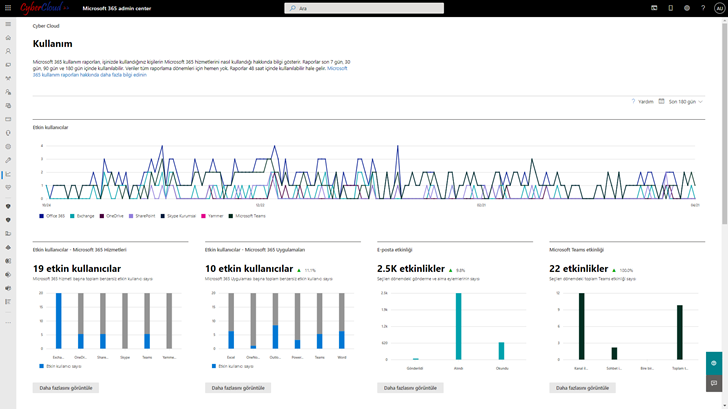Click the Kullanım page heading

click(52, 44)
